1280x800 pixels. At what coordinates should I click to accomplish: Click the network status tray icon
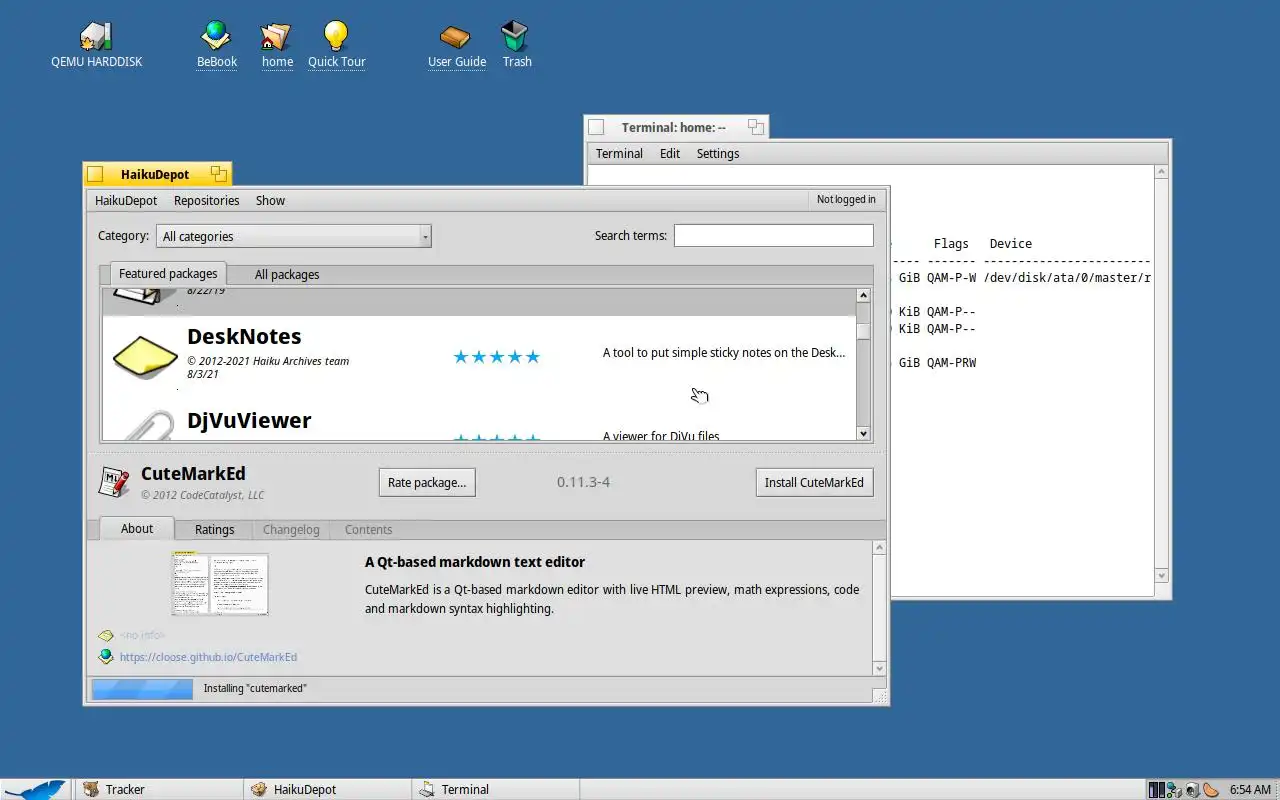pos(1175,790)
